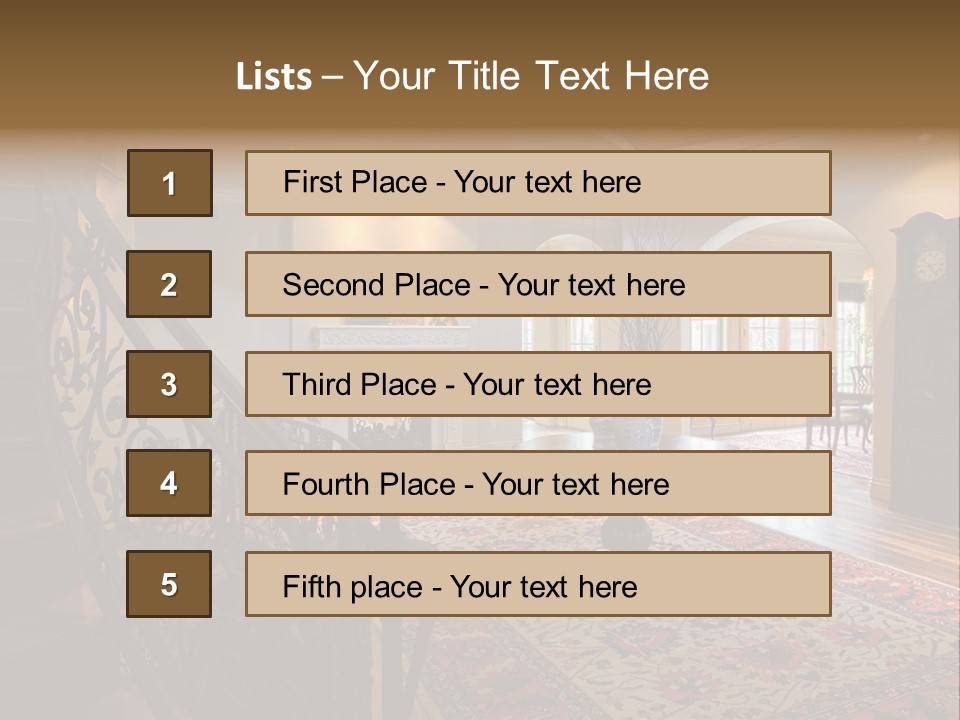Select the number 5 box
The image size is (960, 720).
click(x=169, y=584)
